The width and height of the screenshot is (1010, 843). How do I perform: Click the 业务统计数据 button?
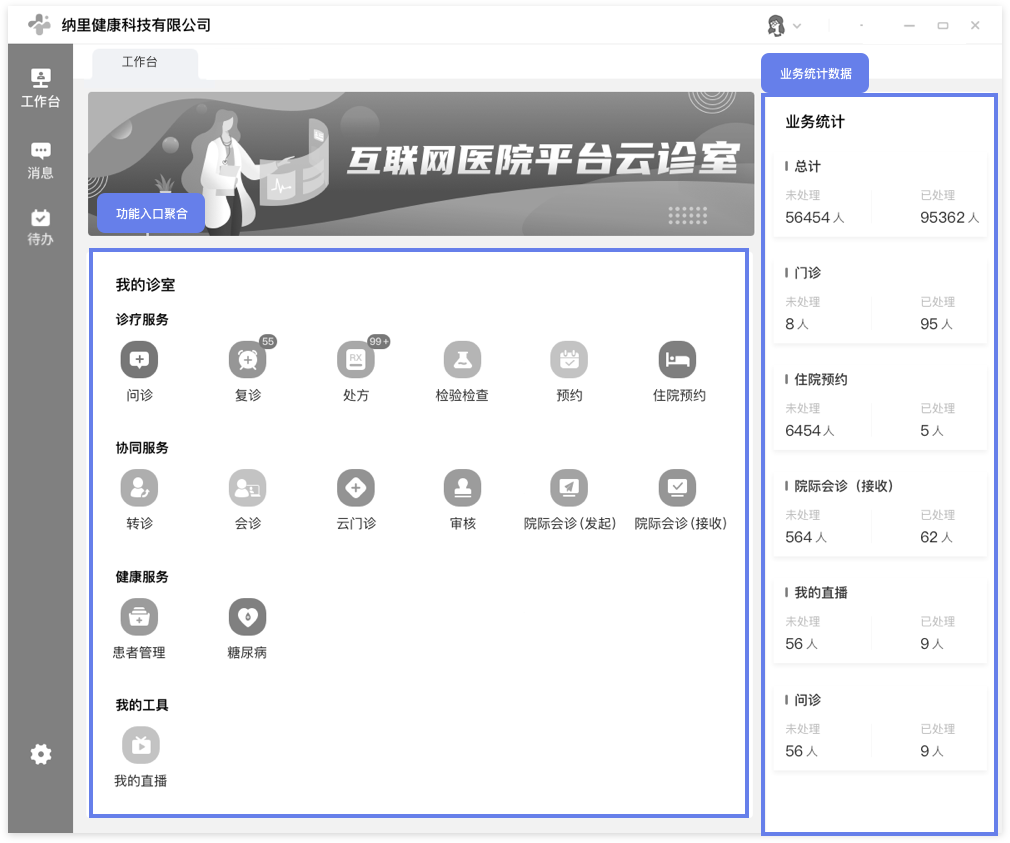click(x=815, y=73)
